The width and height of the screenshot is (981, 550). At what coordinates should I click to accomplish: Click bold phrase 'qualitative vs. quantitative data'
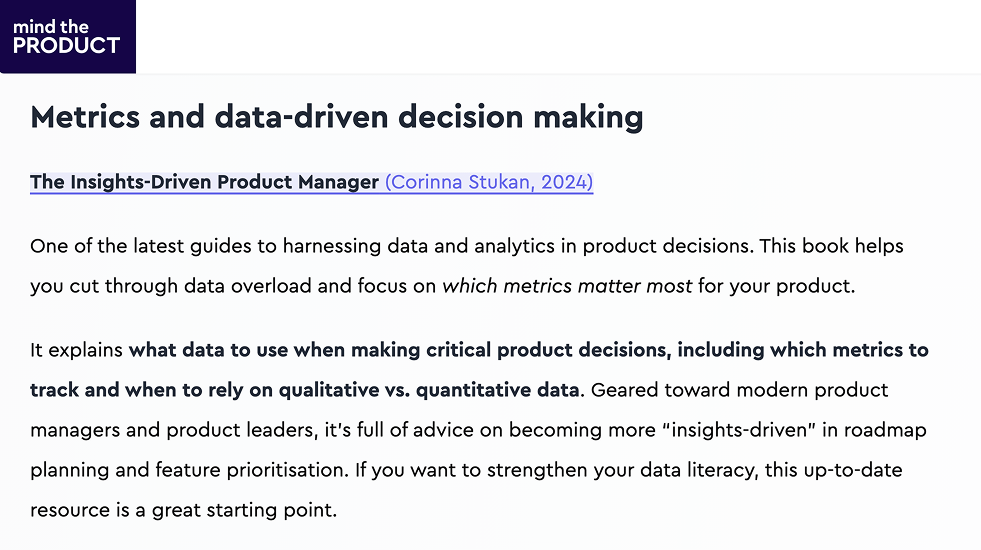(429, 390)
